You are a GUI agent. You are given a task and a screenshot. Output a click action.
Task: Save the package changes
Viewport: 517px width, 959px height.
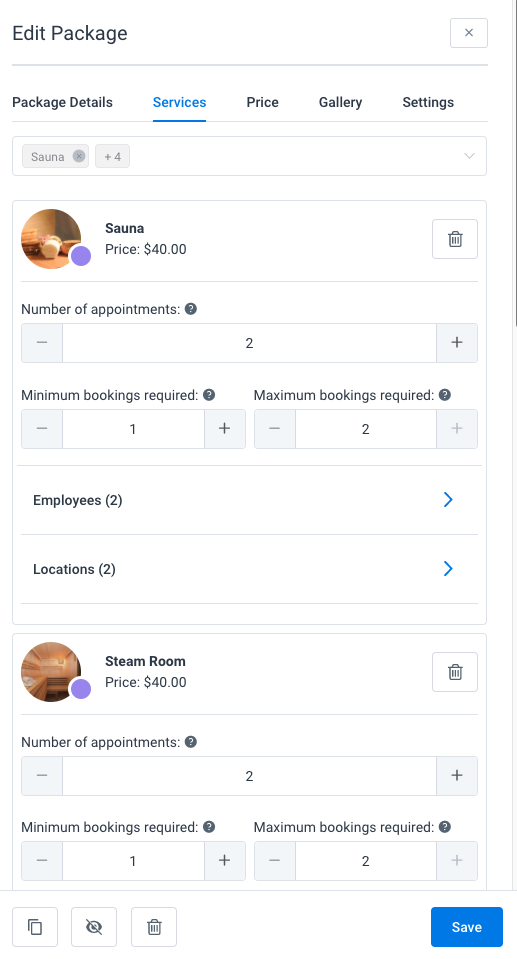tap(467, 927)
